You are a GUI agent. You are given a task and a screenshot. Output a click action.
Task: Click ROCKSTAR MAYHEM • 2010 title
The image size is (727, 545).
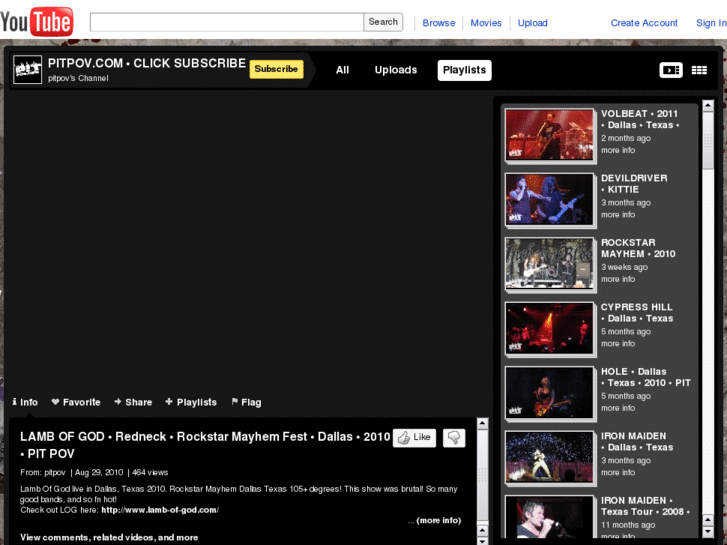(638, 248)
